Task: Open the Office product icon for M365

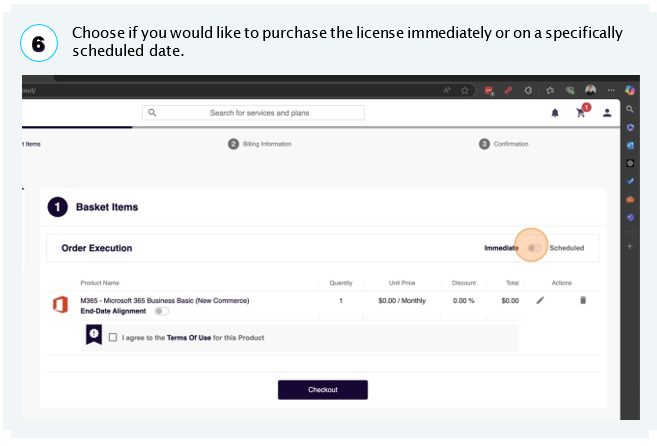Action: coord(60,305)
